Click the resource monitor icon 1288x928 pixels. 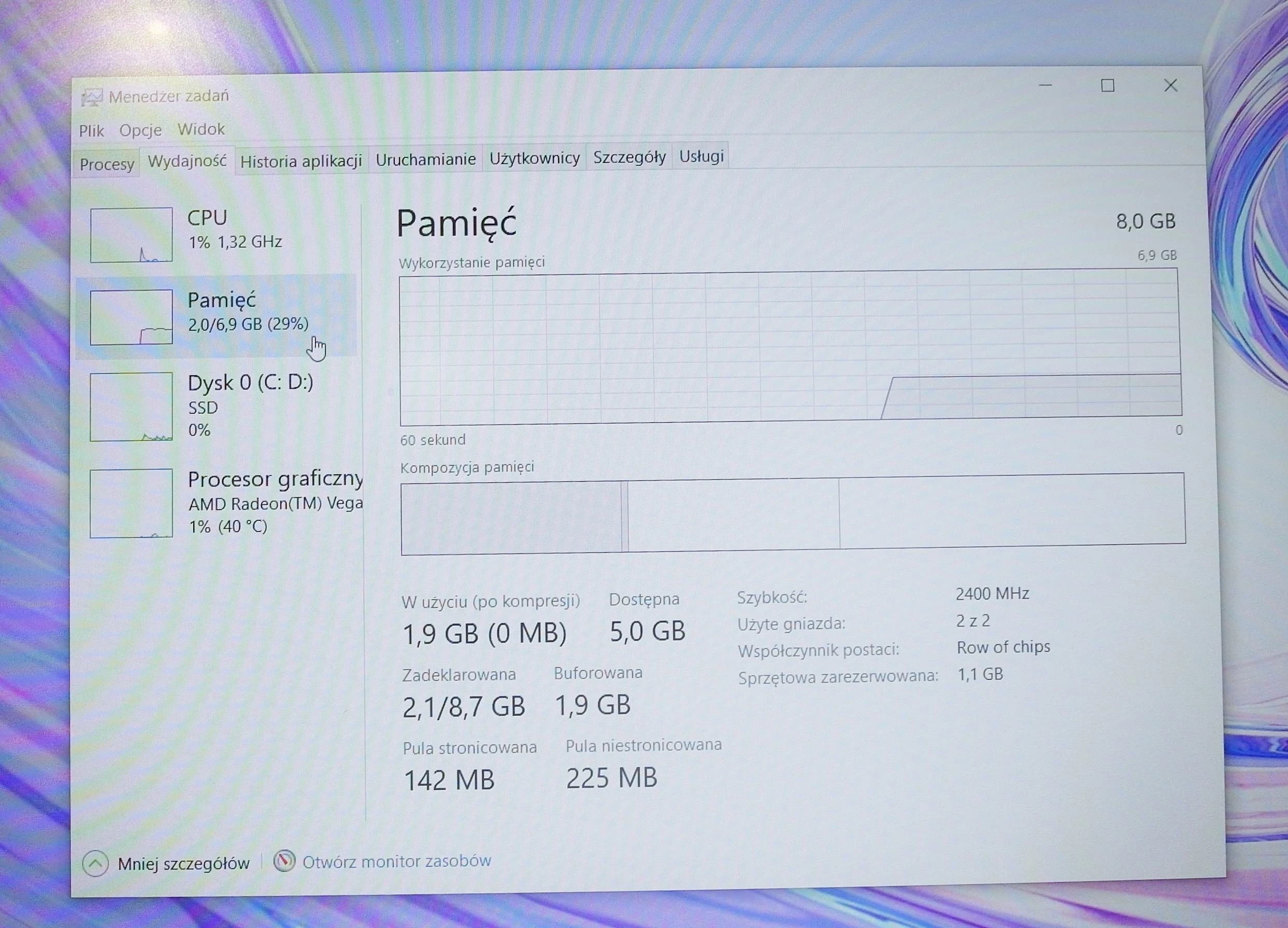(284, 861)
